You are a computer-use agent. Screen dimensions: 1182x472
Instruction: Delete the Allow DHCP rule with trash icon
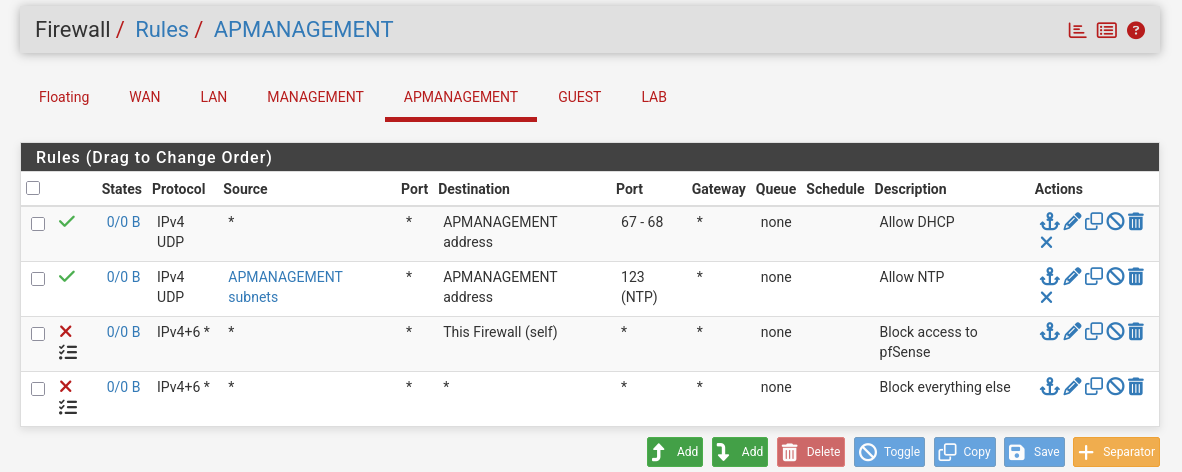pyautogui.click(x=1136, y=222)
